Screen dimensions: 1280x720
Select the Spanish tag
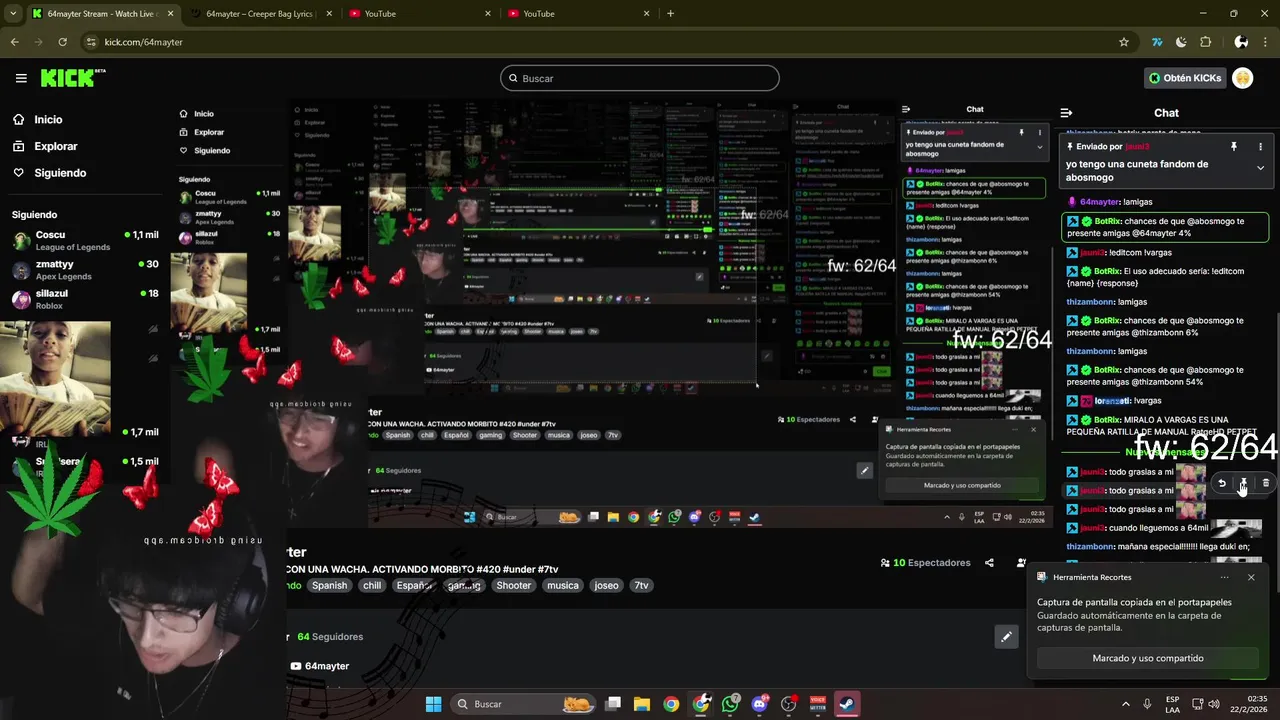pos(329,586)
